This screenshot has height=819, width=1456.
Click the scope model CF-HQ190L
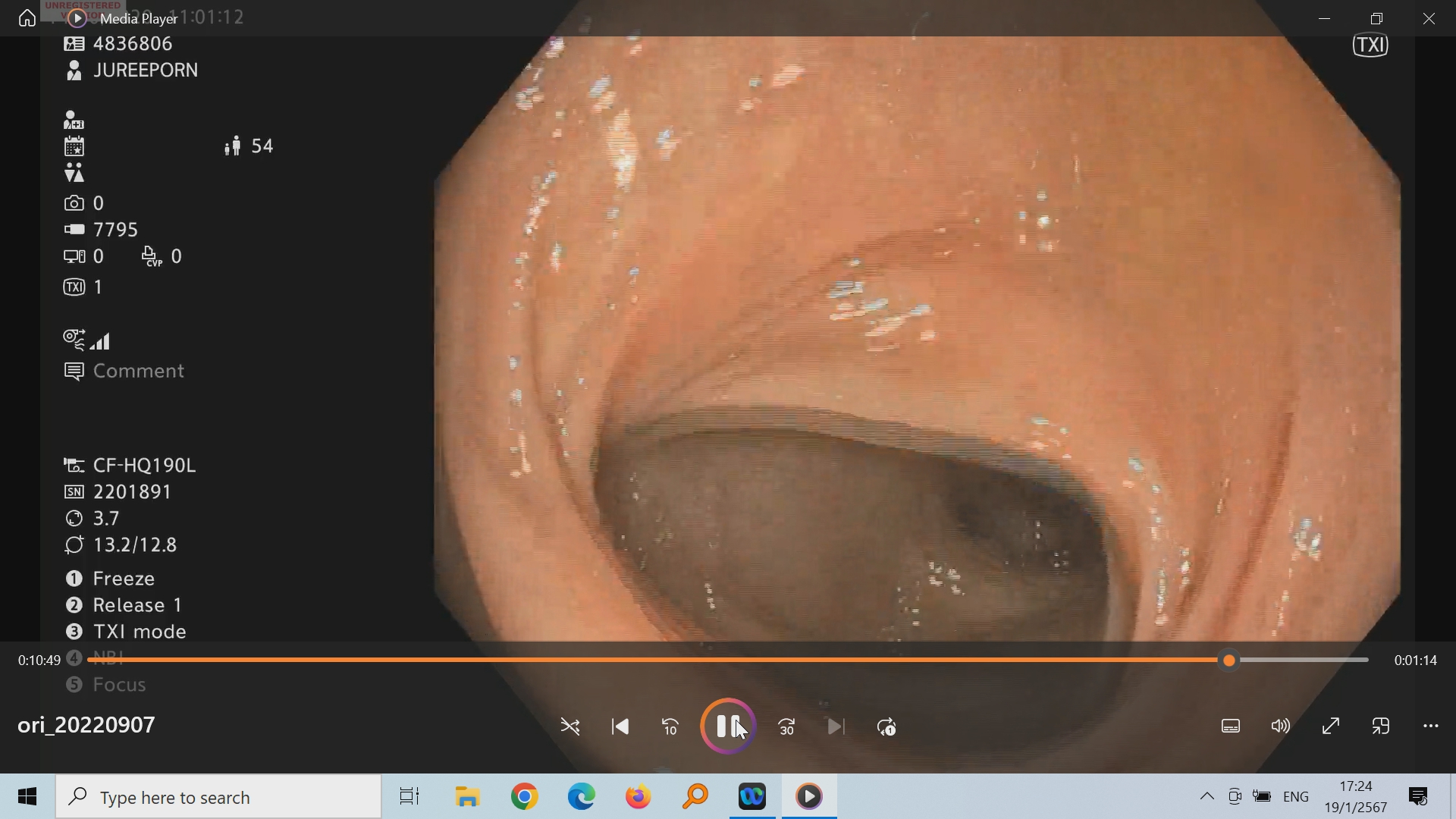coord(144,466)
